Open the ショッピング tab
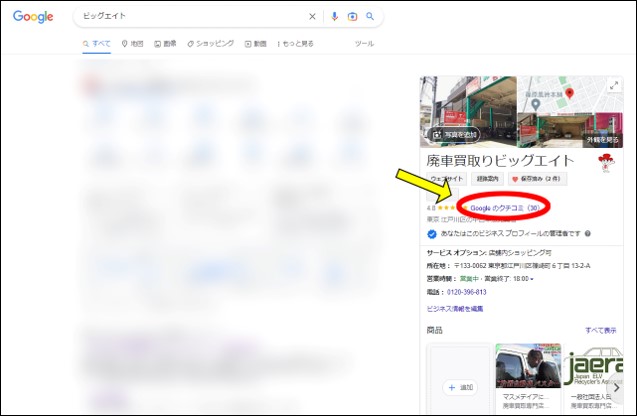Image resolution: width=637 pixels, height=416 pixels. 210,43
